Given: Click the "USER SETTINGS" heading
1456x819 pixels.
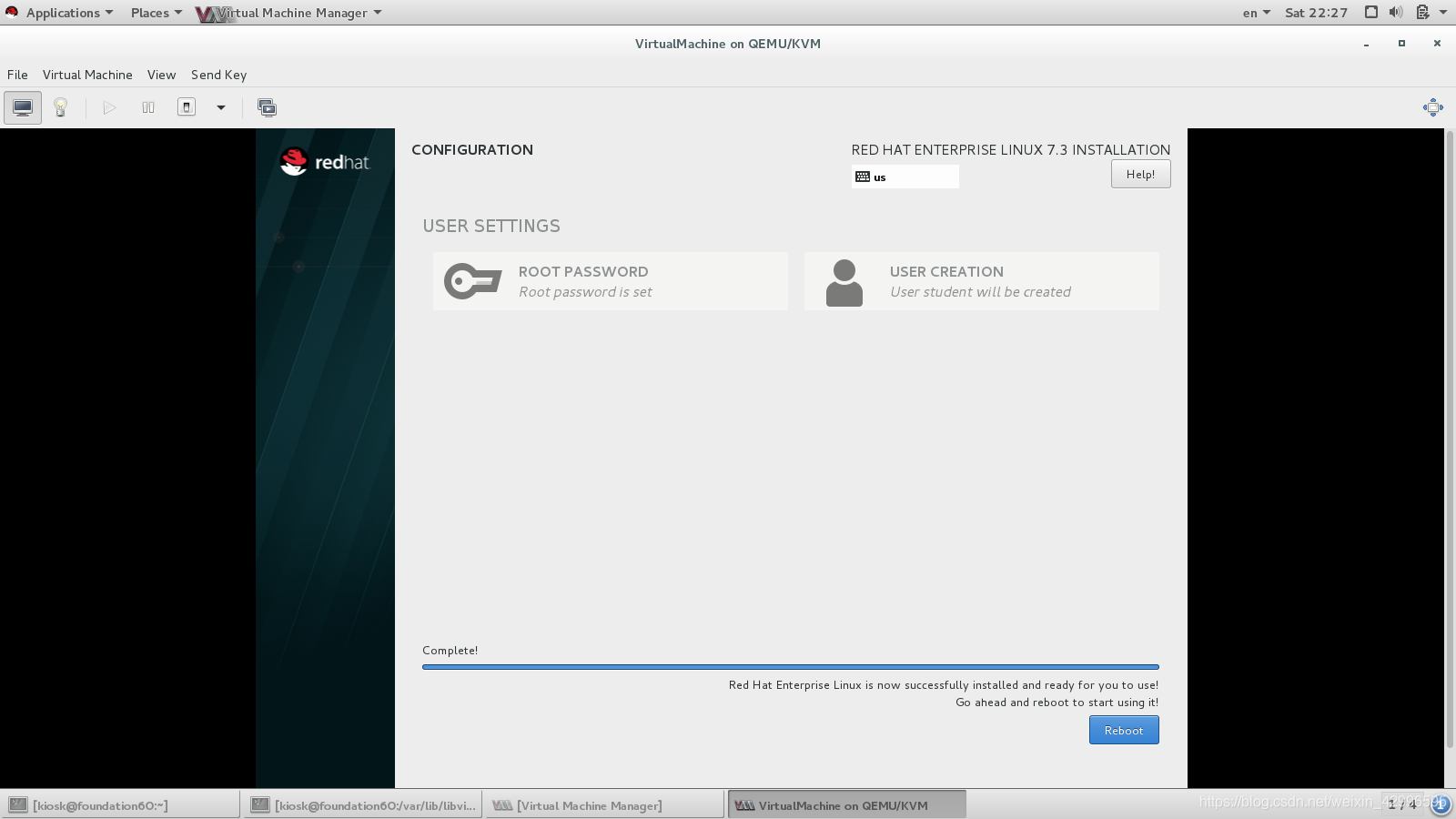Looking at the screenshot, I should click(x=491, y=226).
